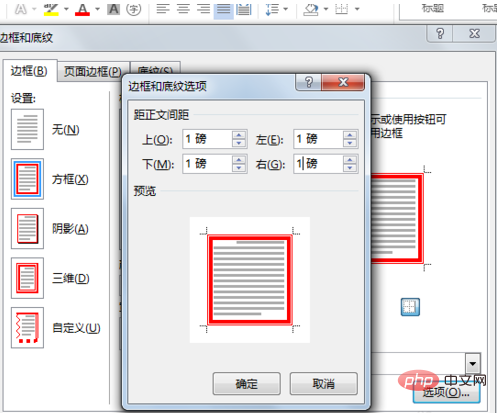Click the 右(G) spacing field
The height and width of the screenshot is (413, 497).
coord(318,164)
